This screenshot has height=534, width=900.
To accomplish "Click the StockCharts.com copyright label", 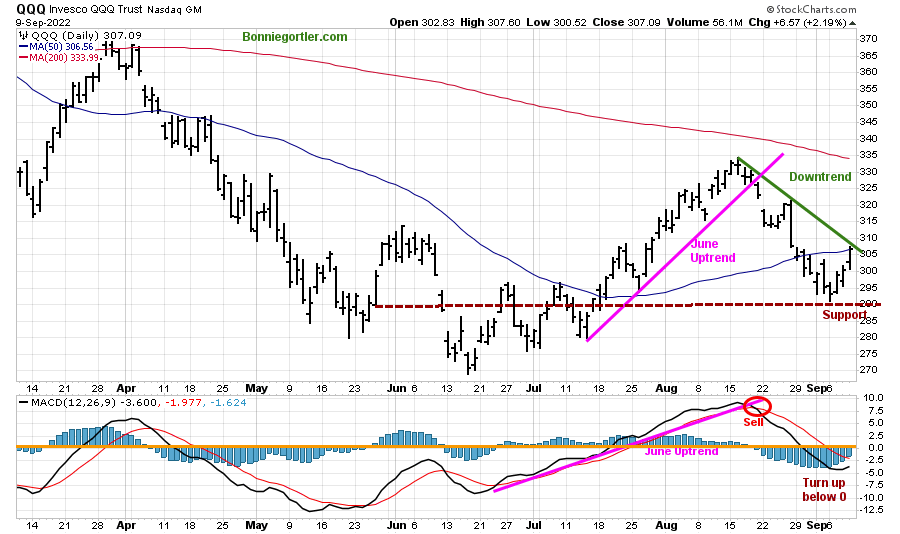I will click(811, 9).
